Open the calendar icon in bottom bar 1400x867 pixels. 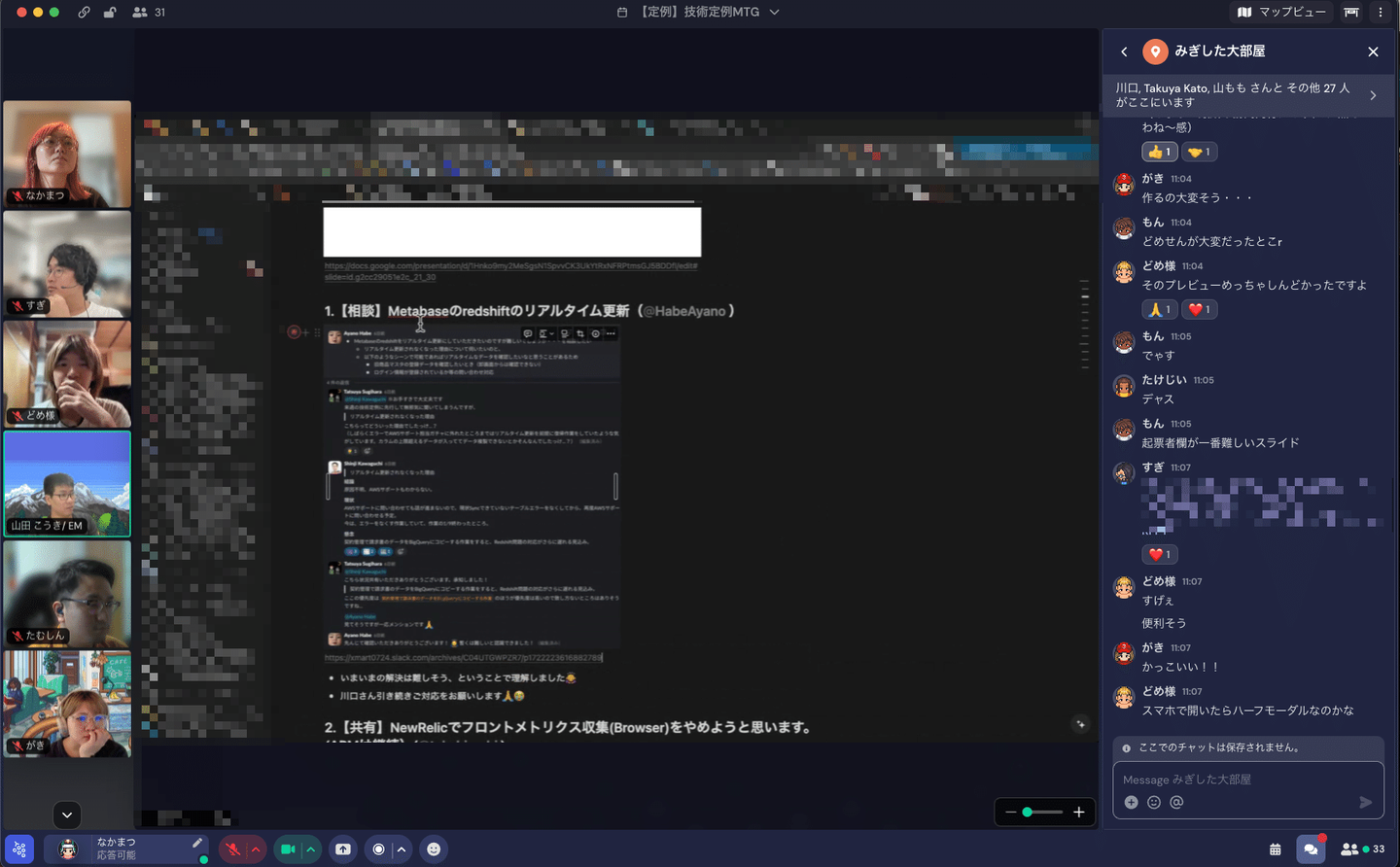click(x=1276, y=850)
